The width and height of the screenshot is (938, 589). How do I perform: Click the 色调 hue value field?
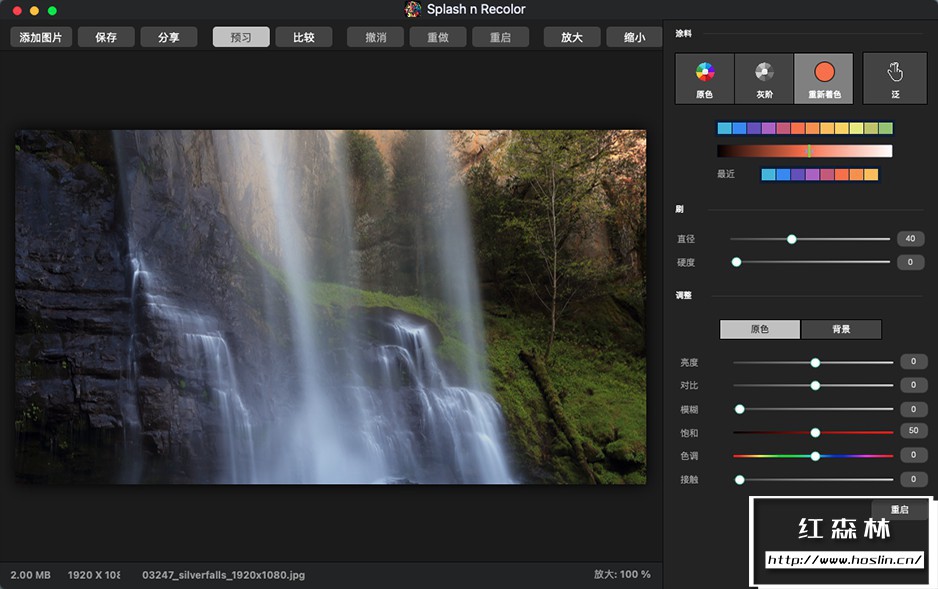[x=913, y=455]
